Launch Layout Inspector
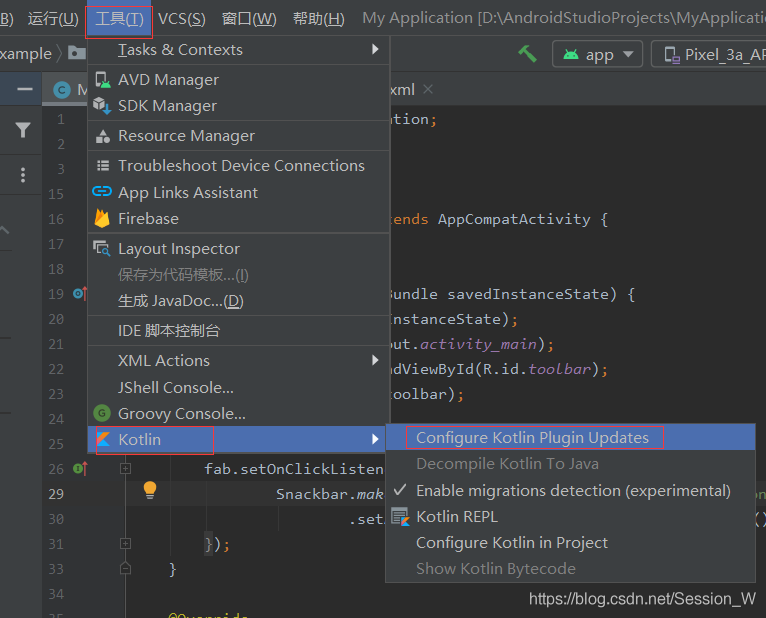This screenshot has height=618, width=766. 238,249
